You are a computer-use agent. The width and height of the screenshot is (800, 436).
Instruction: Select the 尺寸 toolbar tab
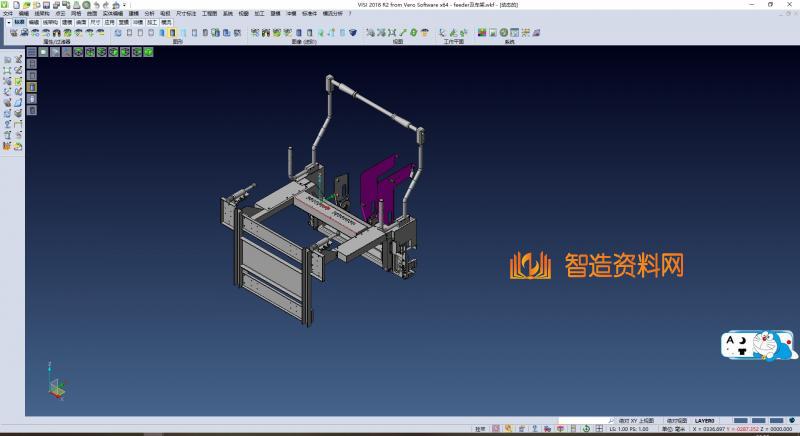95,21
